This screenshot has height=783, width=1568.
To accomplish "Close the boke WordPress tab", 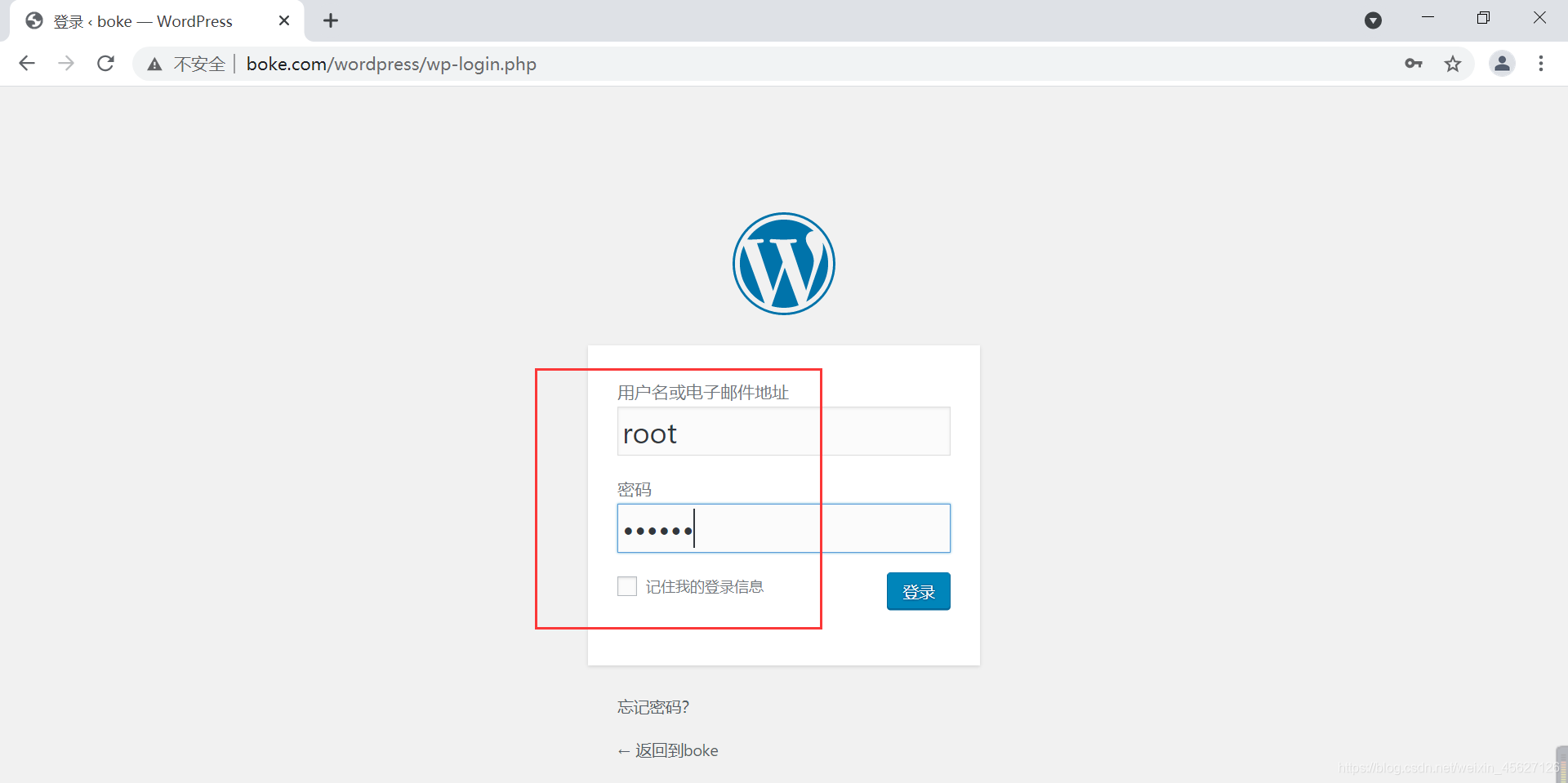I will coord(284,21).
